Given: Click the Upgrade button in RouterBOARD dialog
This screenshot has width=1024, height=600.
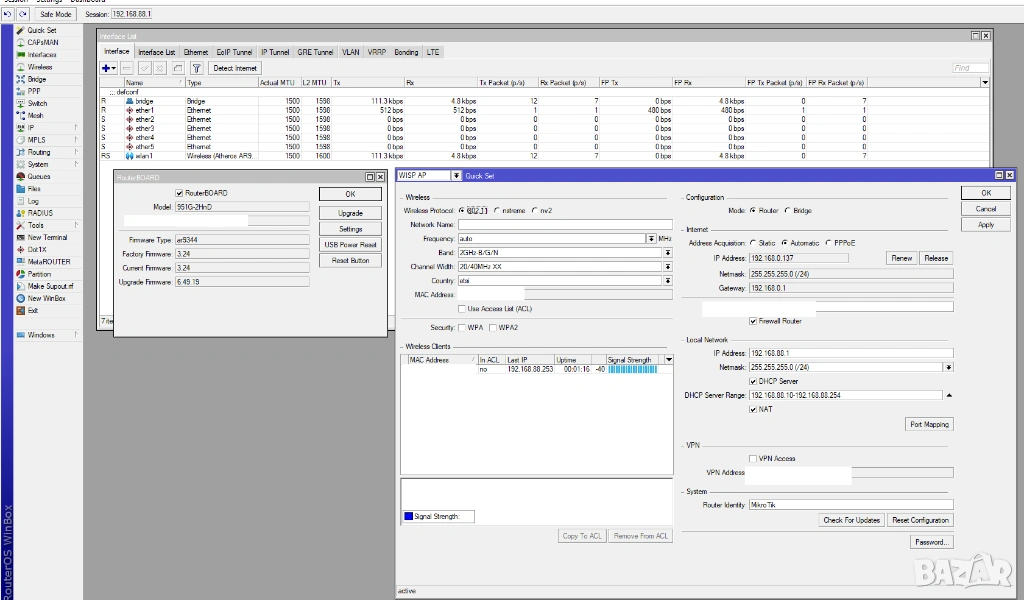Looking at the screenshot, I should tap(350, 213).
